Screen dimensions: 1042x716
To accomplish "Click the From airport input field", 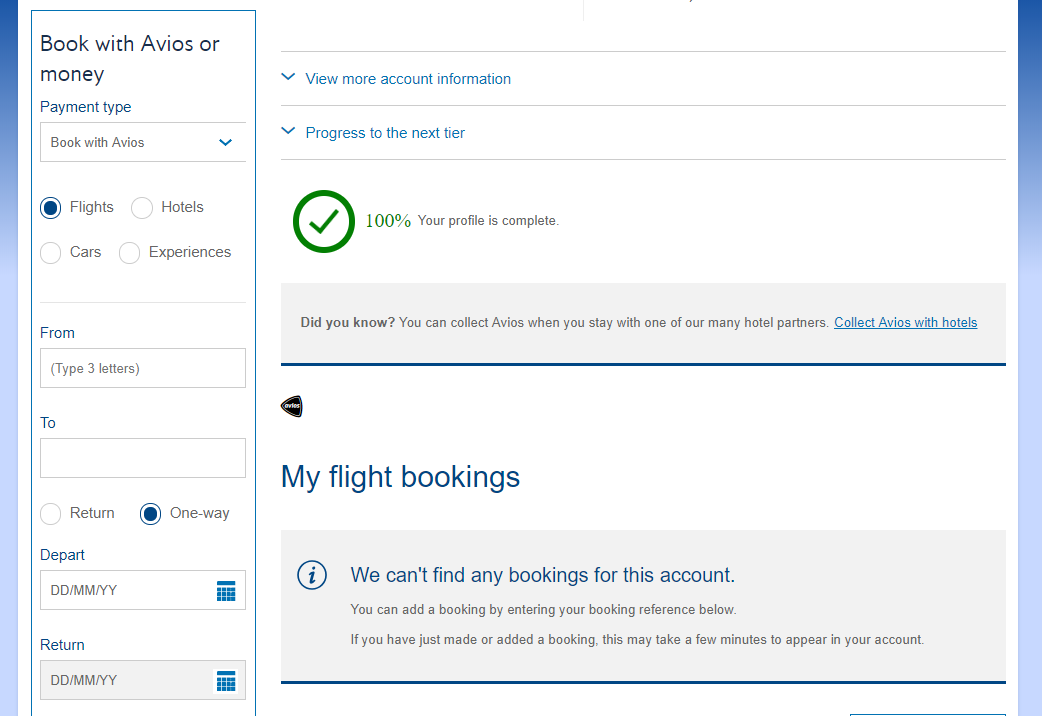I will click(143, 368).
